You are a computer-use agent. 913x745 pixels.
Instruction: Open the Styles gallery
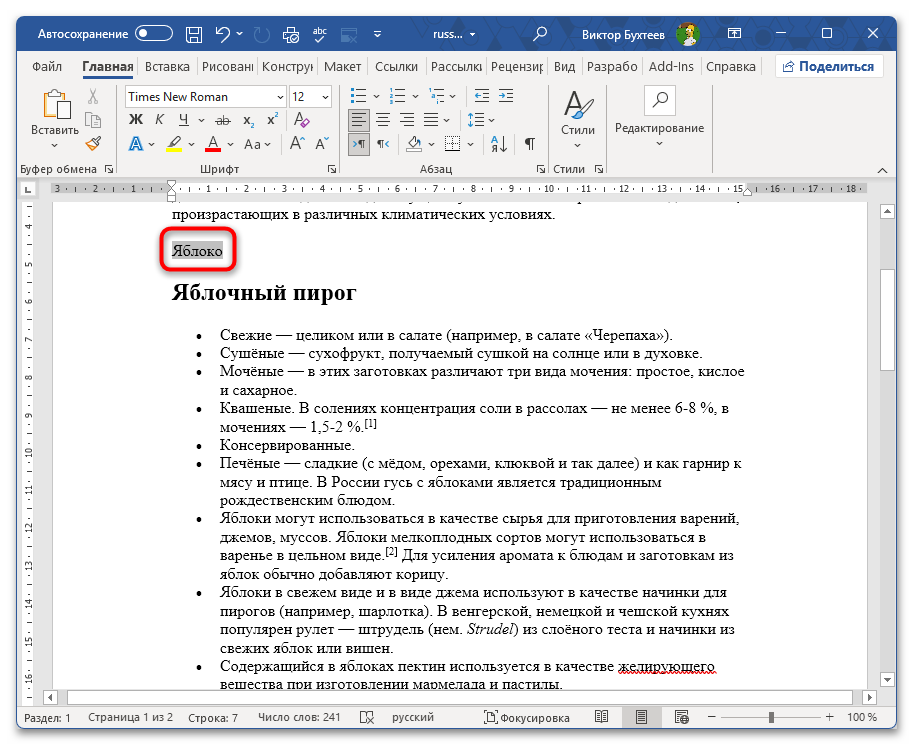(578, 119)
